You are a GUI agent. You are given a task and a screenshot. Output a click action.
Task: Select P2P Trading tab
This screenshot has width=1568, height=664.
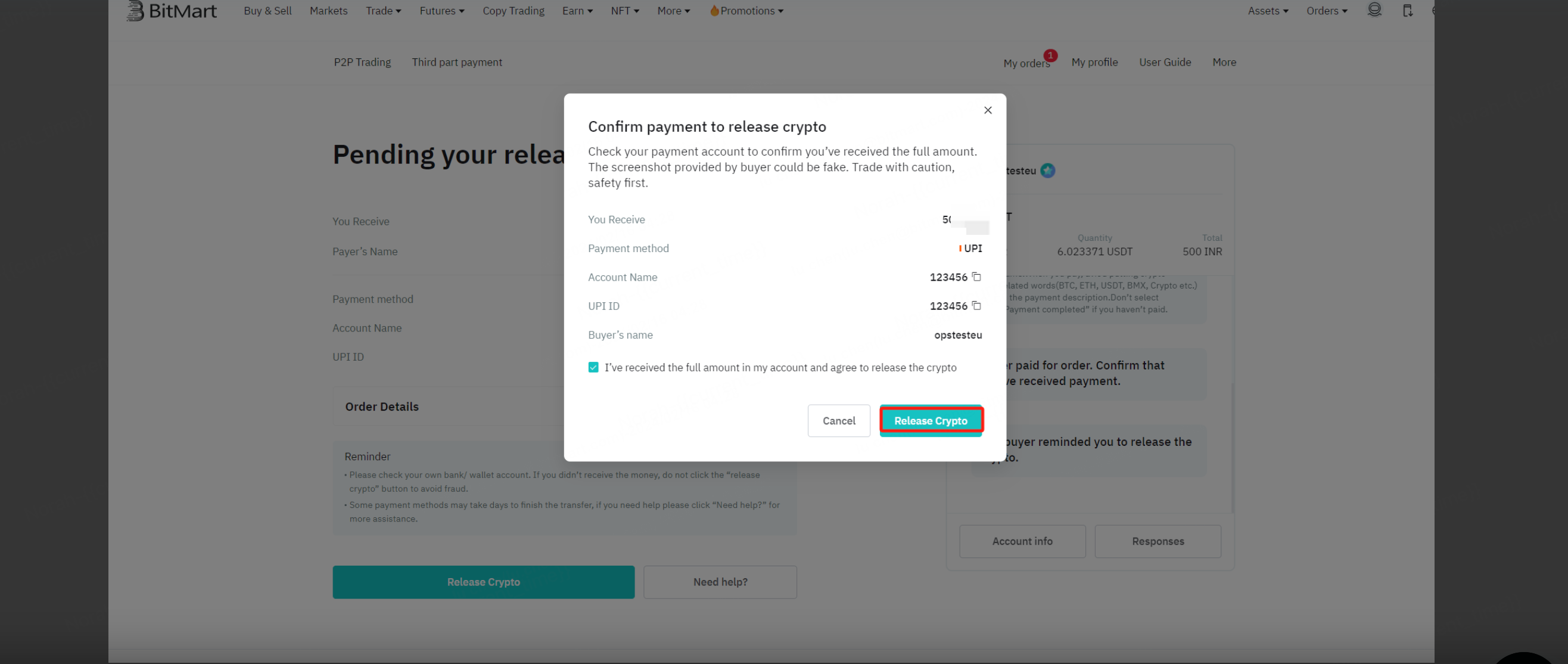pyautogui.click(x=362, y=61)
